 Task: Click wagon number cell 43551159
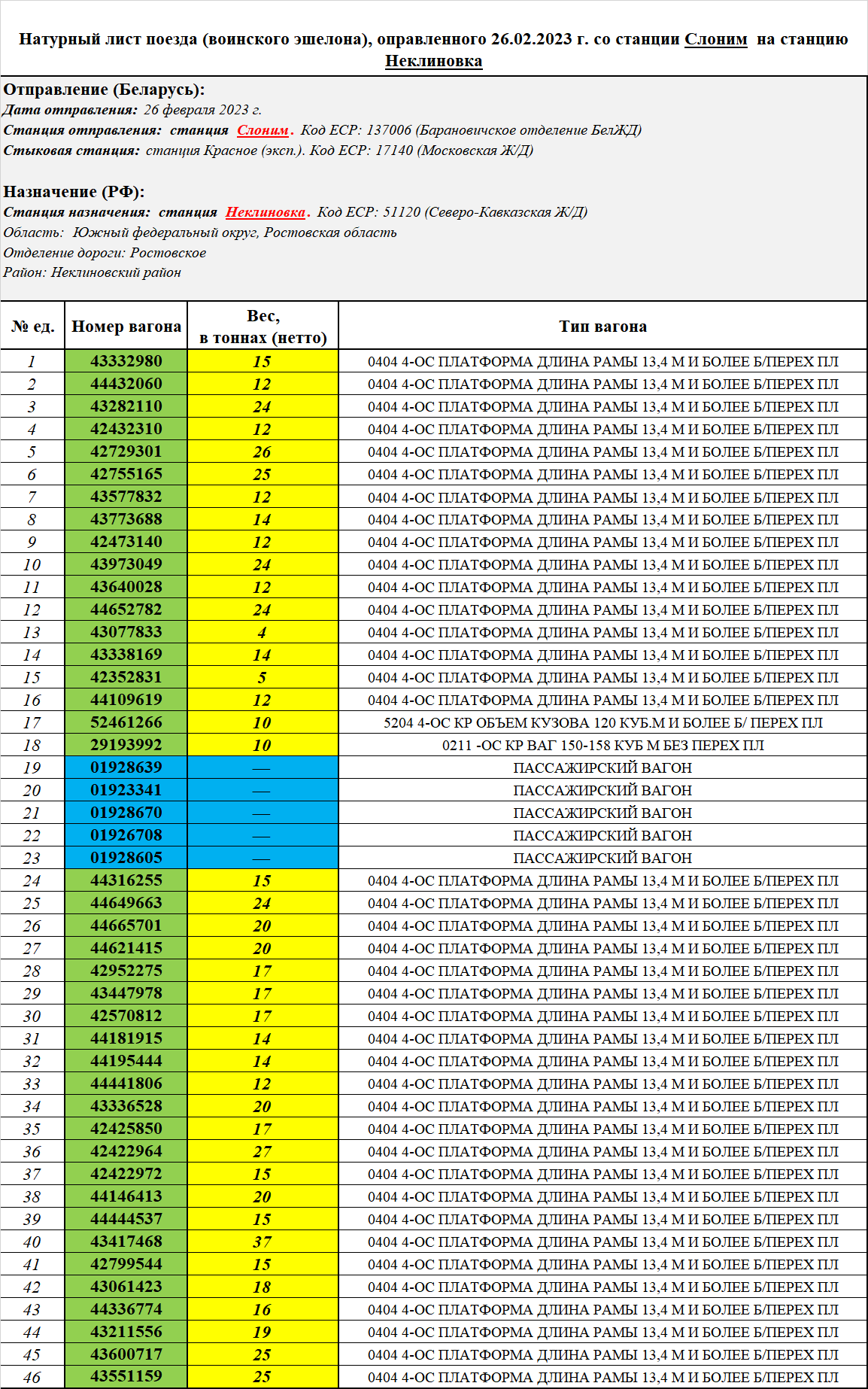126,1376
